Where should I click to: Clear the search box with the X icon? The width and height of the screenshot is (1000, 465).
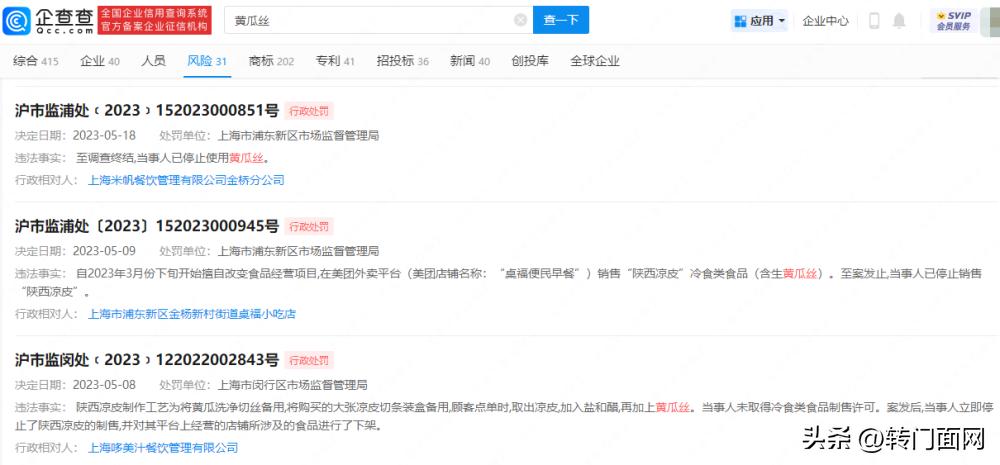pos(520,20)
